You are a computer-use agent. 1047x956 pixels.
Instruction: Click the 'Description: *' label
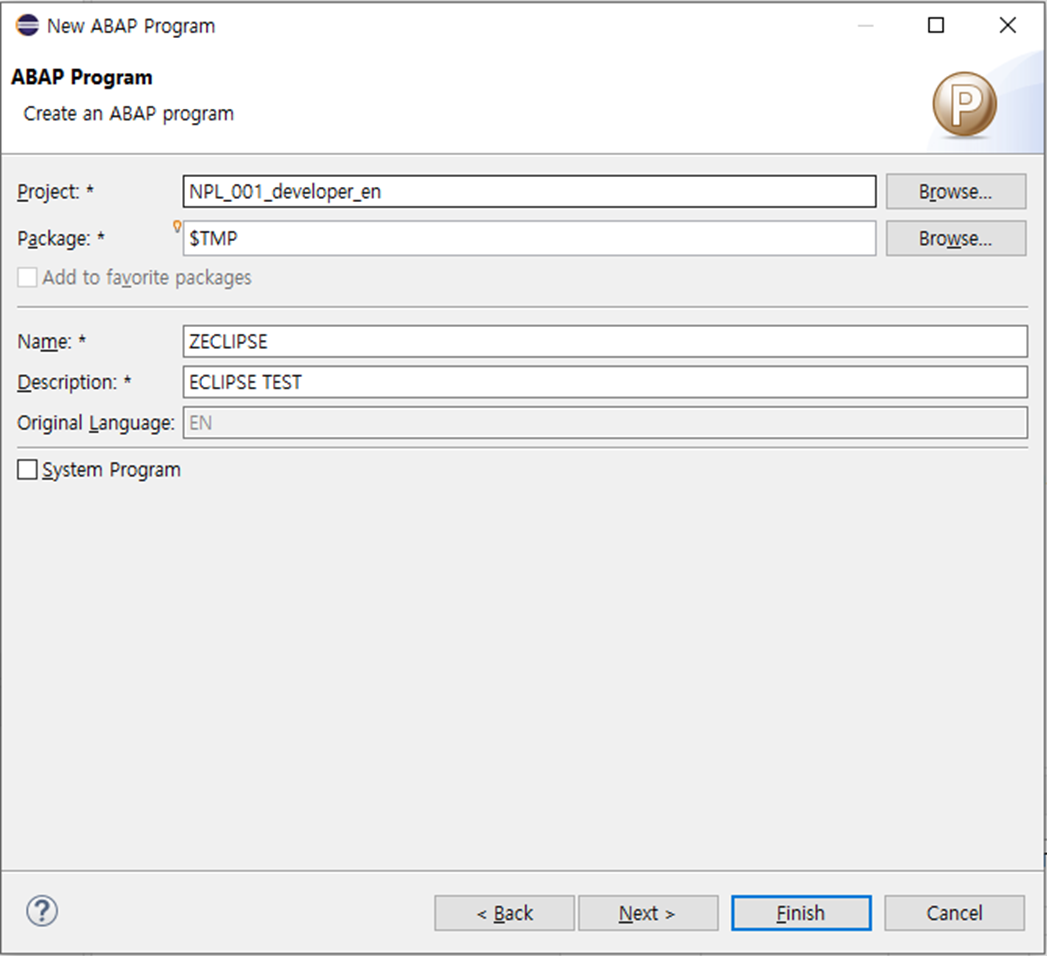coord(74,382)
